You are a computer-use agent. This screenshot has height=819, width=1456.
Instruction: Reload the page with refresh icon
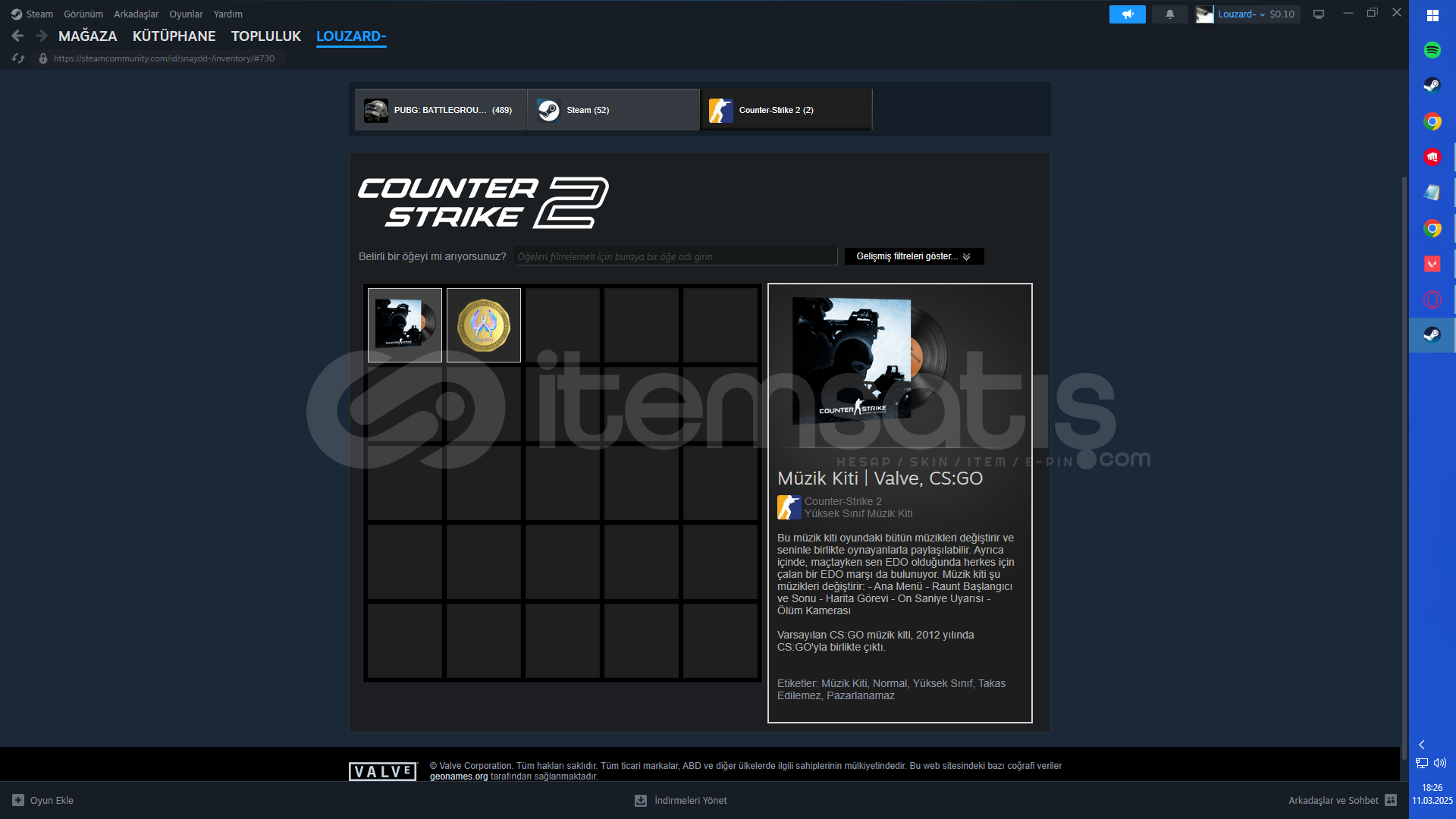[18, 58]
